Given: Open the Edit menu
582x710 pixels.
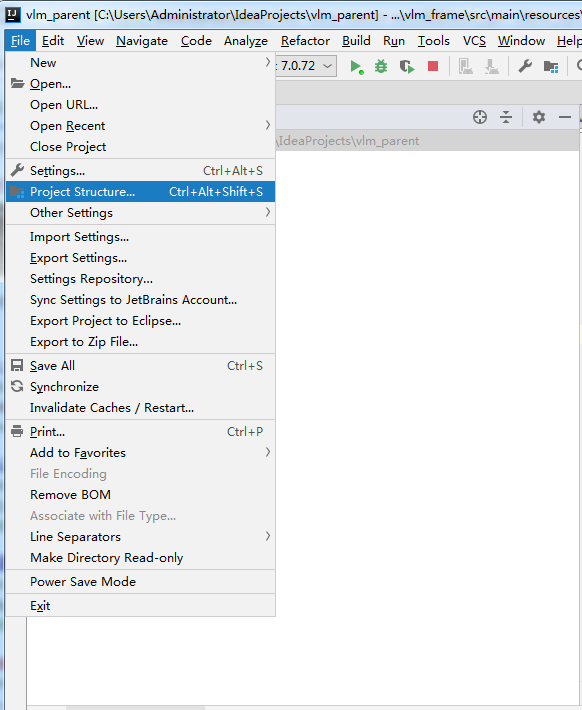Looking at the screenshot, I should [x=53, y=41].
